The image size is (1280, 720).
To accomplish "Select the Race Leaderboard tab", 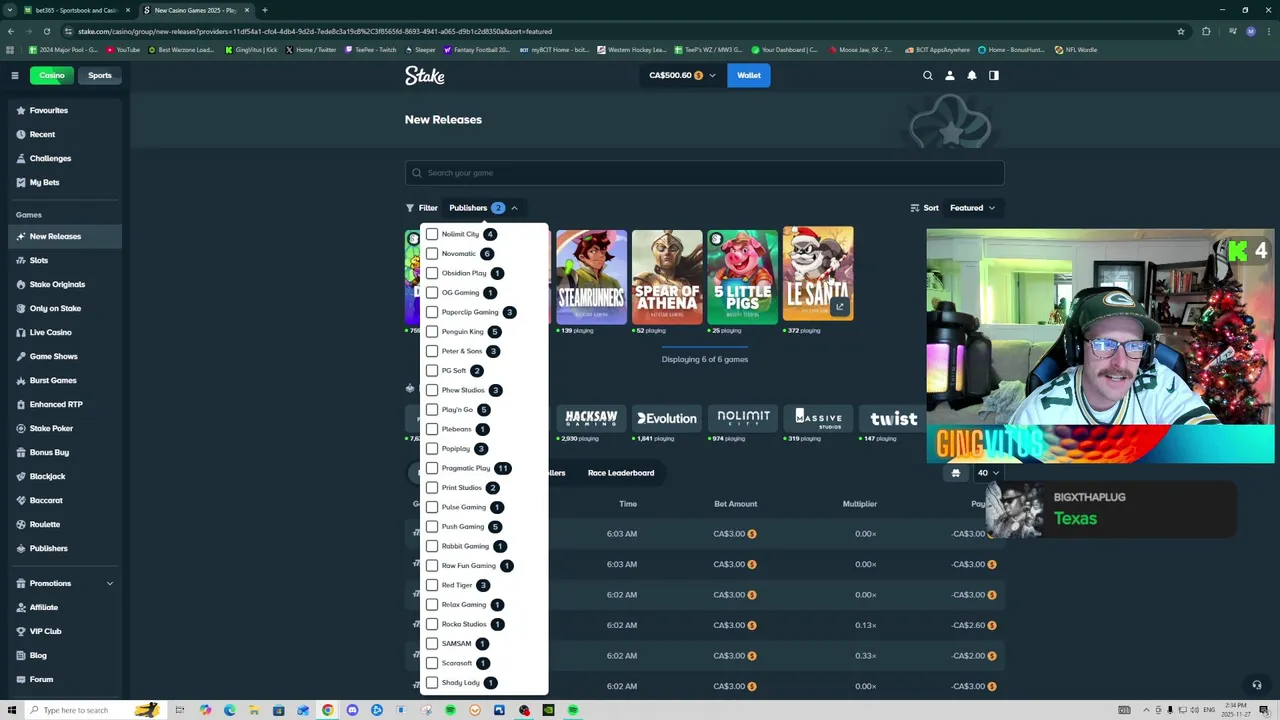I will tap(621, 473).
